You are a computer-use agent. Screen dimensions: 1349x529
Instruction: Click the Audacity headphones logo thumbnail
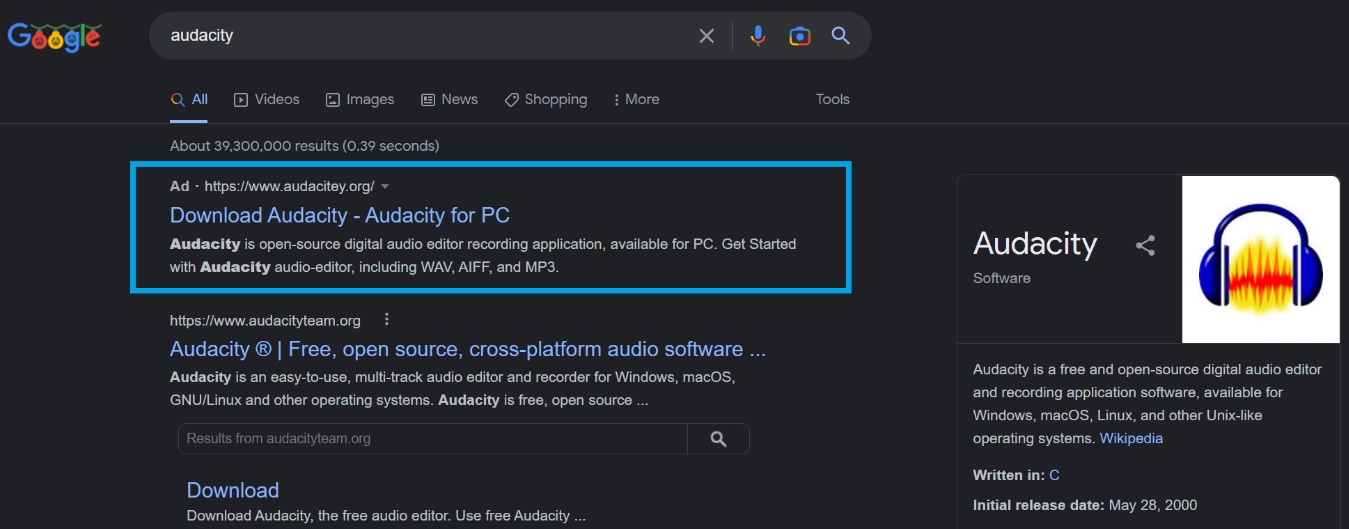tap(1260, 260)
